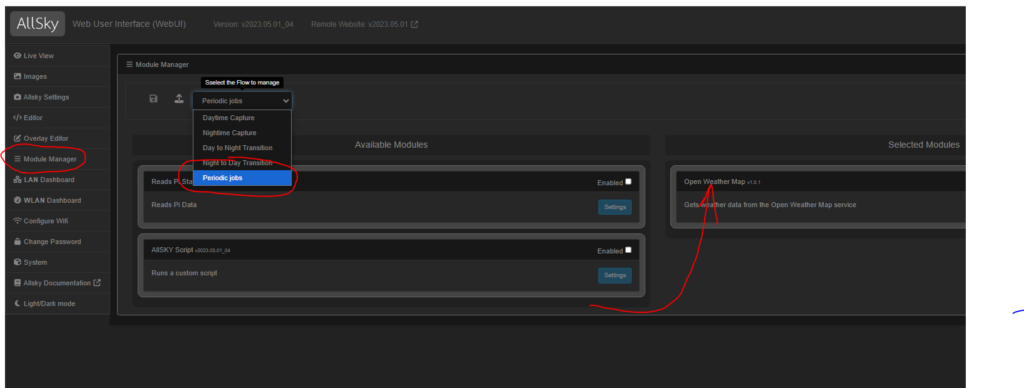1024x388 pixels.
Task: Click the Available Modules header
Action: pyautogui.click(x=391, y=144)
